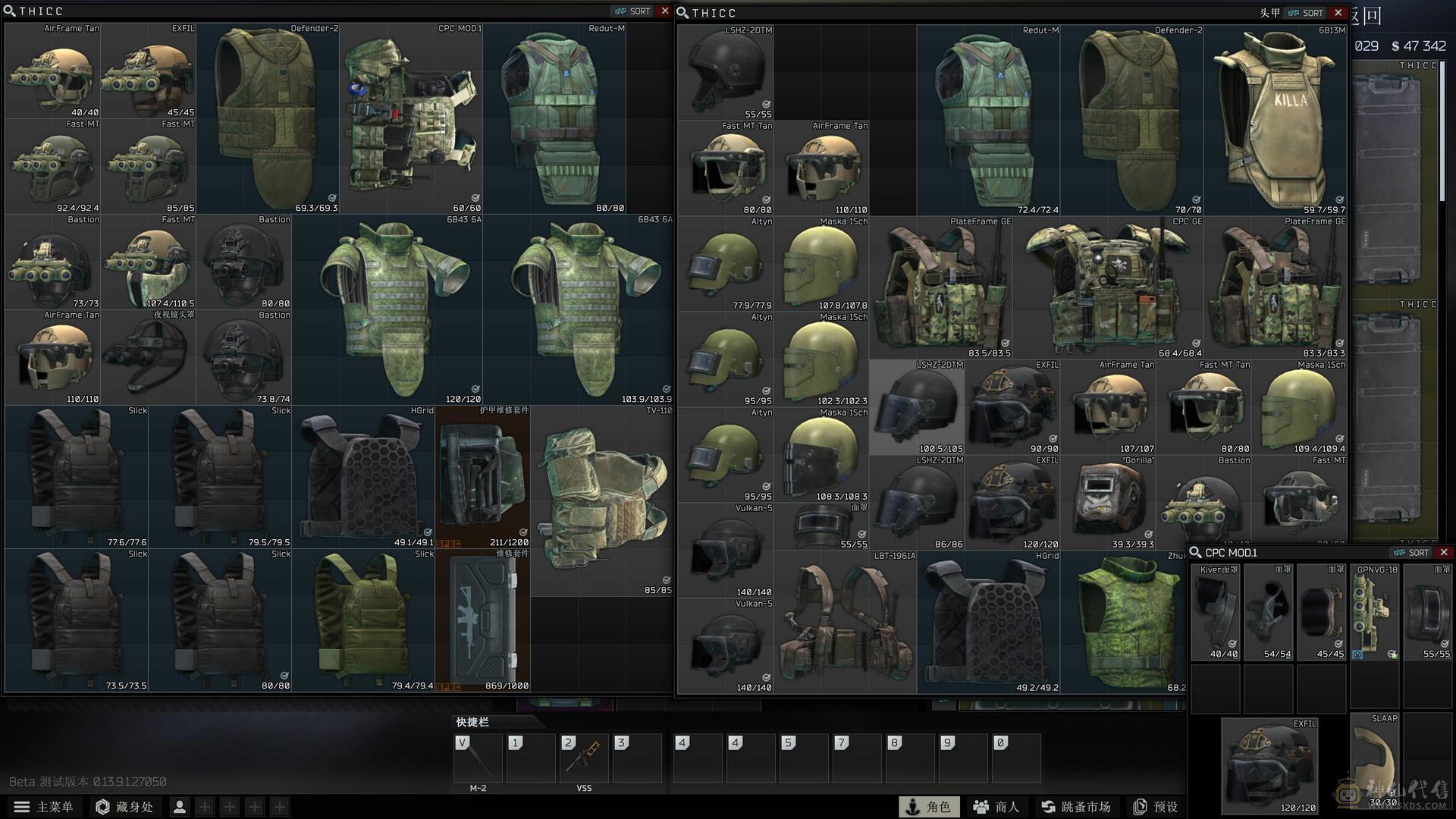The width and height of the screenshot is (1456, 819).
Task: Go to the 藏身处 hideout
Action: [125, 807]
